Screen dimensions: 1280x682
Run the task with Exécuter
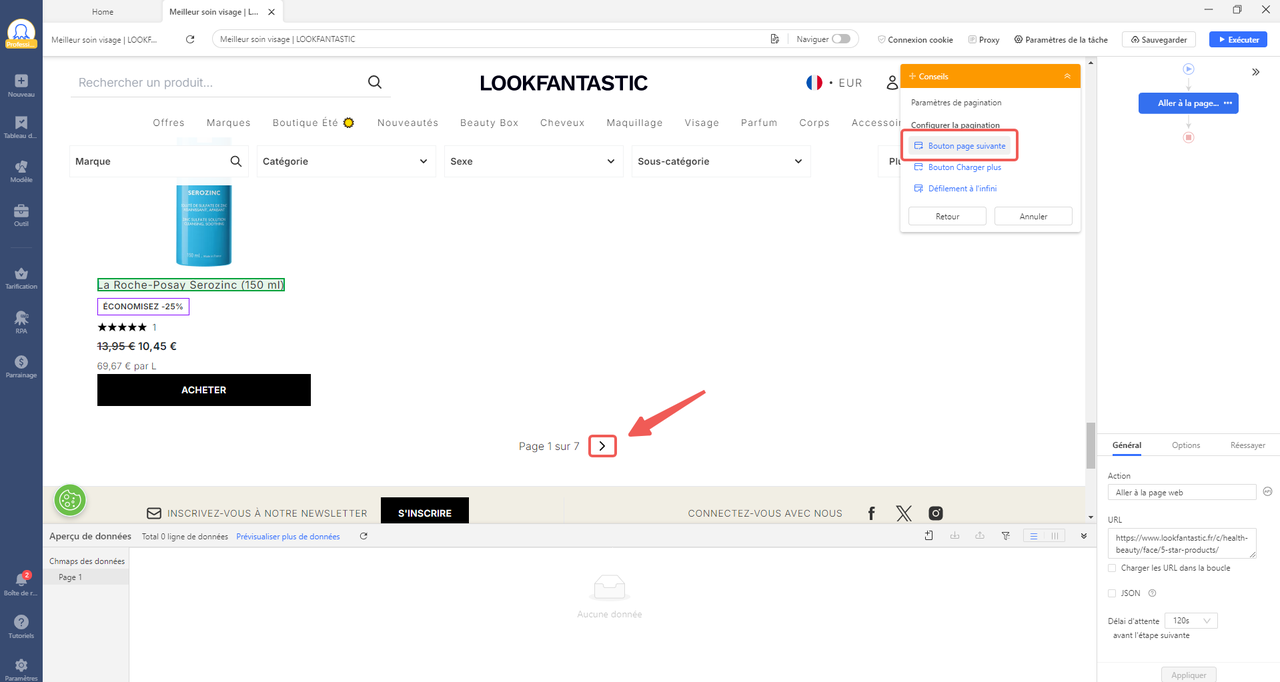(1238, 39)
